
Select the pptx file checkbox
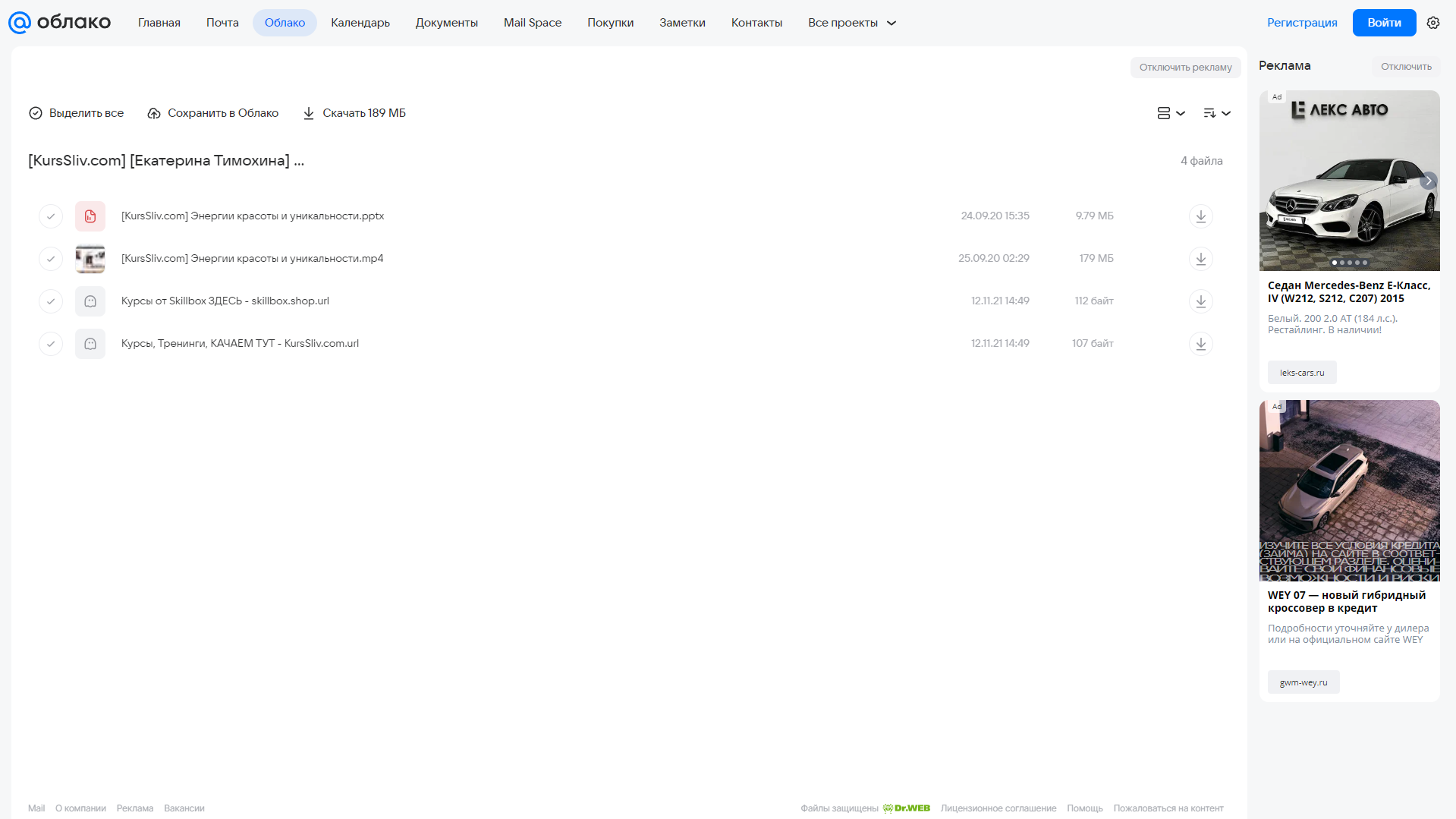click(x=51, y=216)
